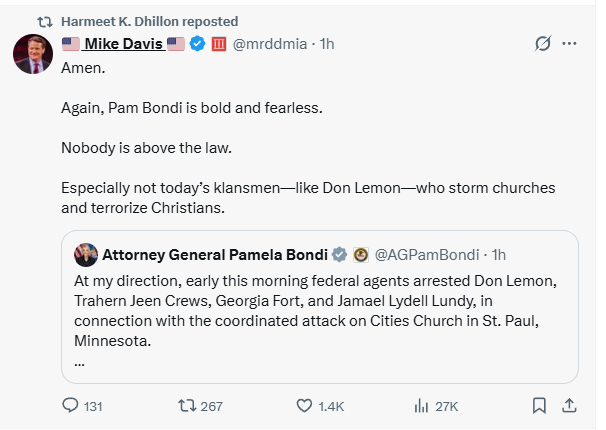Click the red affiliation badge beside Mike Davis
606x430 pixels.
tap(219, 44)
